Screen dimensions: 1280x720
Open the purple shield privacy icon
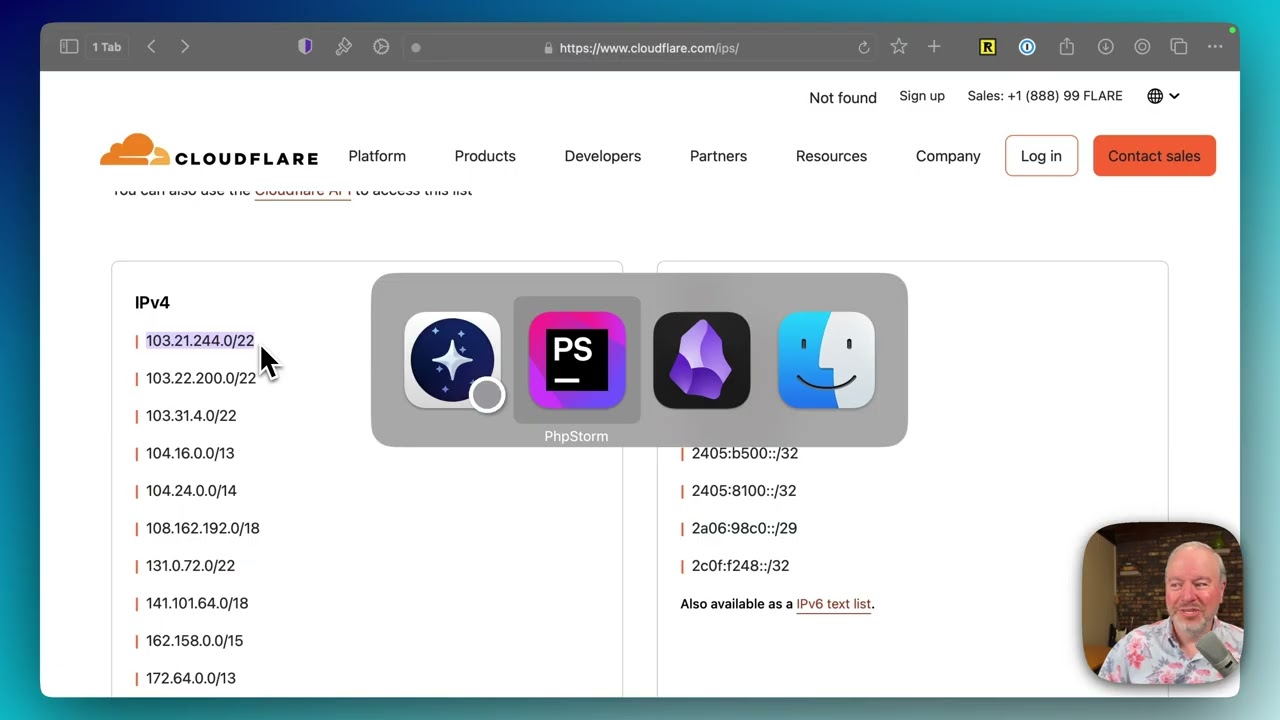click(306, 47)
